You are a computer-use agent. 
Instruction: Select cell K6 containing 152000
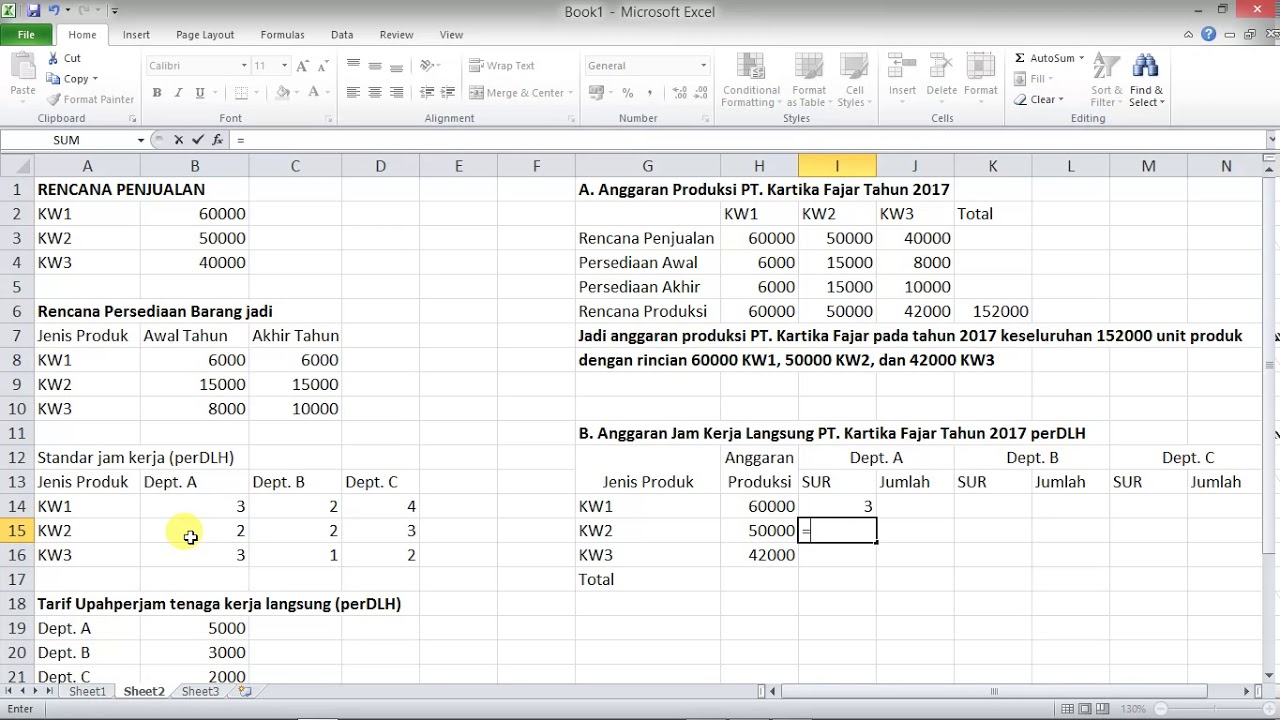(x=992, y=311)
